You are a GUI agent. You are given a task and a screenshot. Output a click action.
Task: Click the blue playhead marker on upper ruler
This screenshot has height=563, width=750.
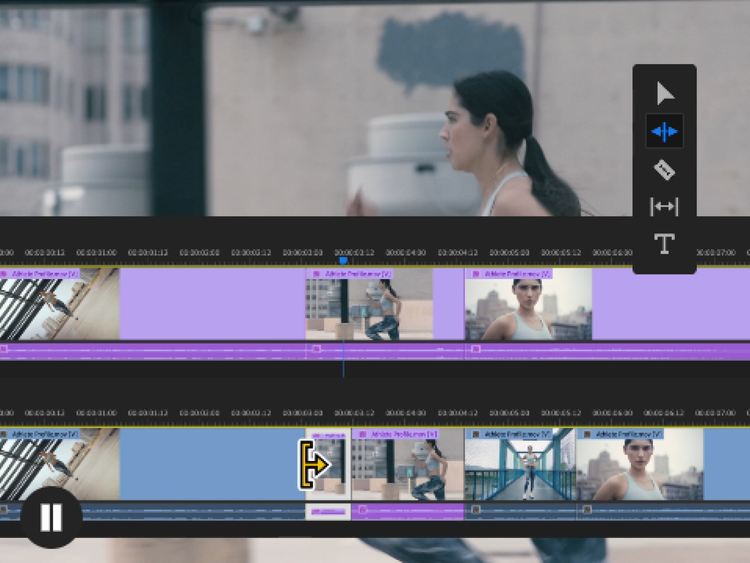click(x=343, y=261)
